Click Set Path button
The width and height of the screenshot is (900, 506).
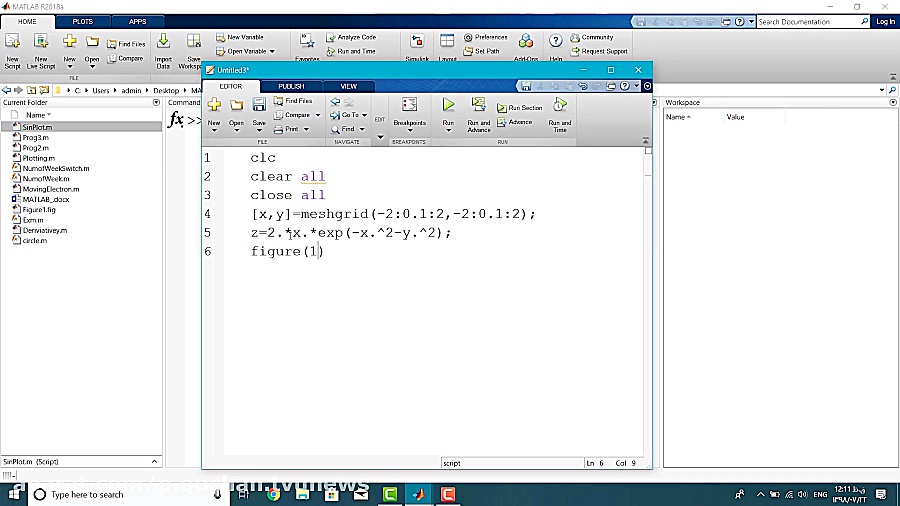(x=482, y=51)
